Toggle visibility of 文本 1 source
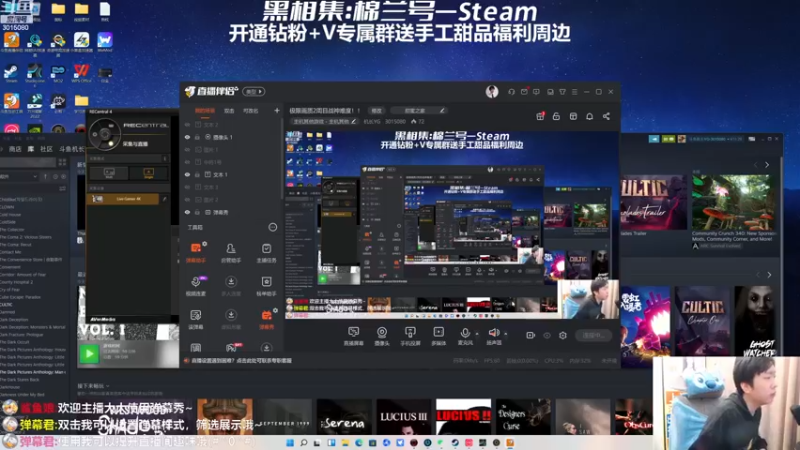This screenshot has height=450, width=800. (187, 174)
